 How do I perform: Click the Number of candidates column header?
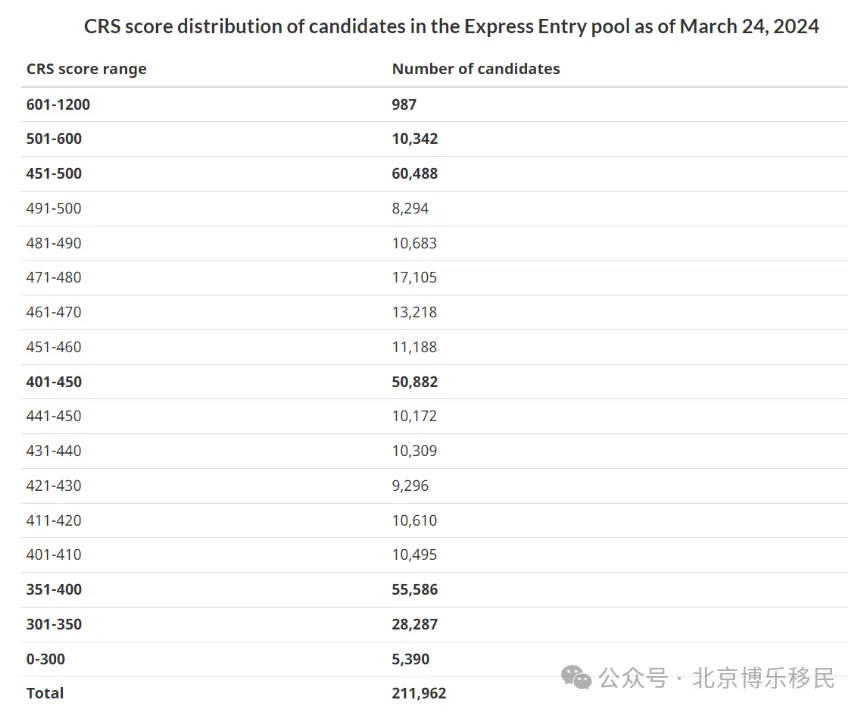click(476, 69)
